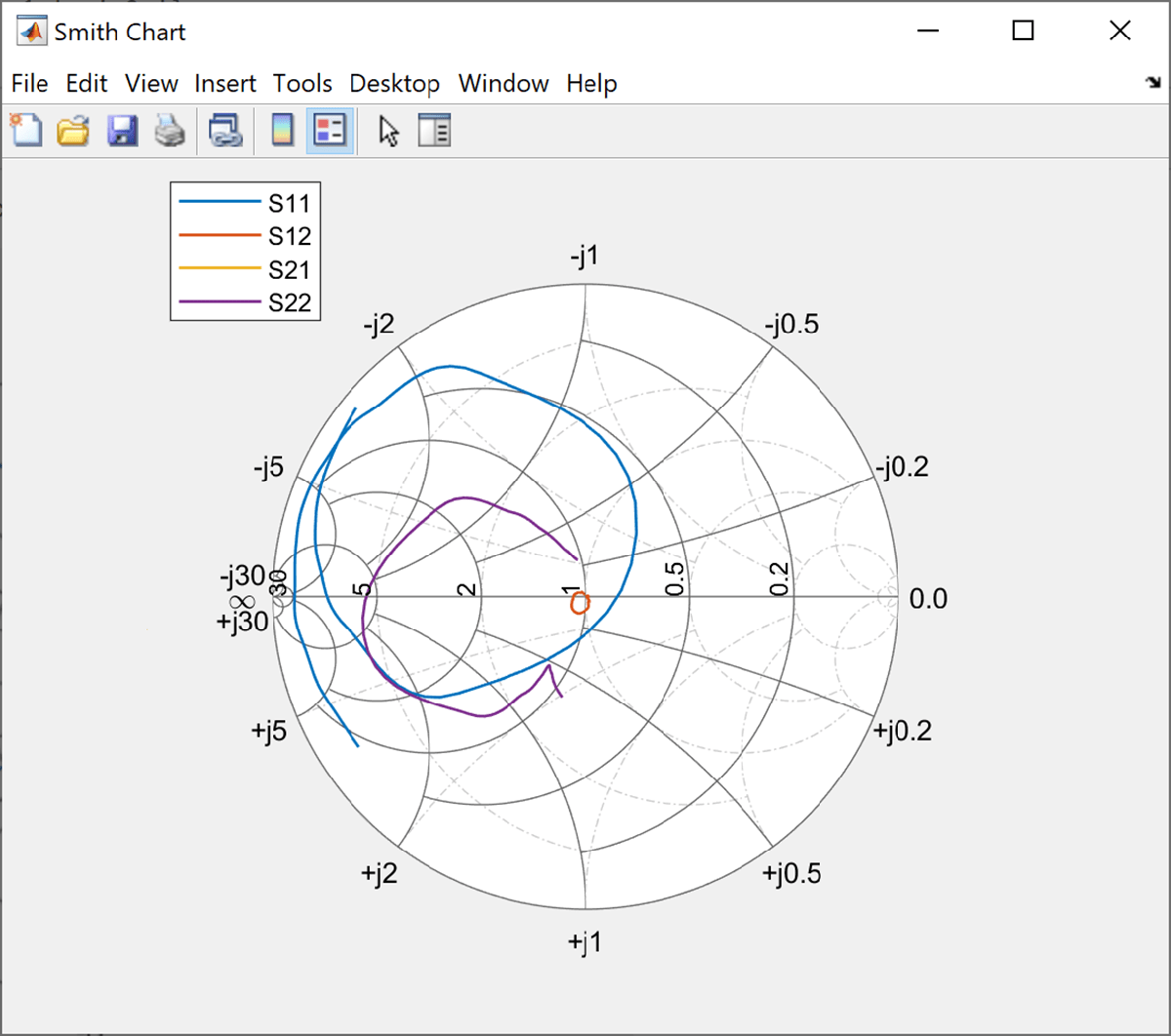Image resolution: width=1171 pixels, height=1036 pixels.
Task: Click the MATLAB logo in the title bar
Action: coord(32,32)
